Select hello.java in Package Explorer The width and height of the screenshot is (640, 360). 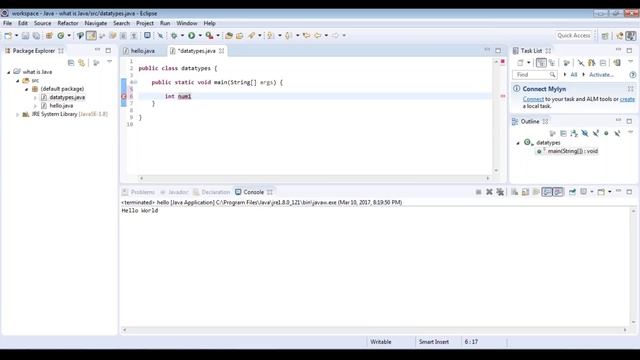click(x=61, y=106)
